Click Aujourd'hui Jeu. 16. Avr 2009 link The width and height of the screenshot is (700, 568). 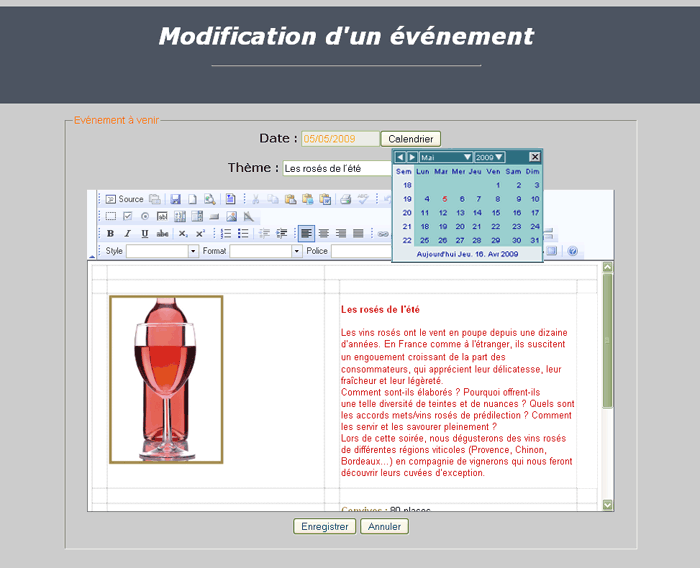467,254
